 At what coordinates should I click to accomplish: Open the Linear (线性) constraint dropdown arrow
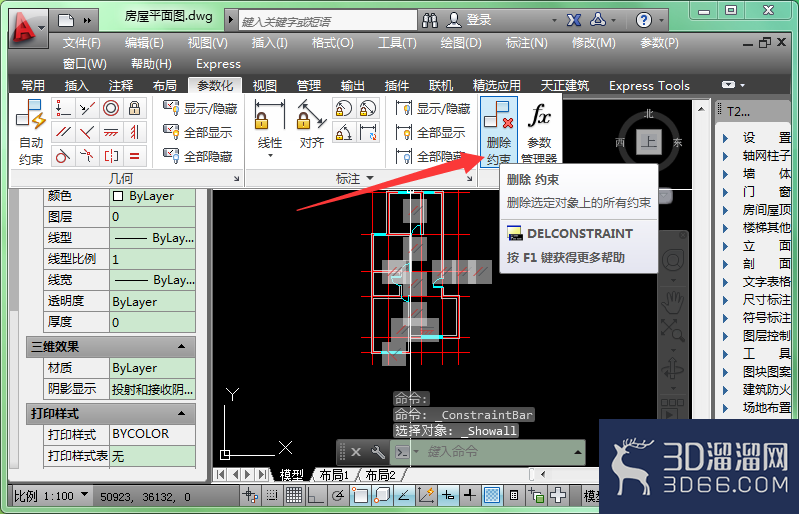(x=270, y=155)
